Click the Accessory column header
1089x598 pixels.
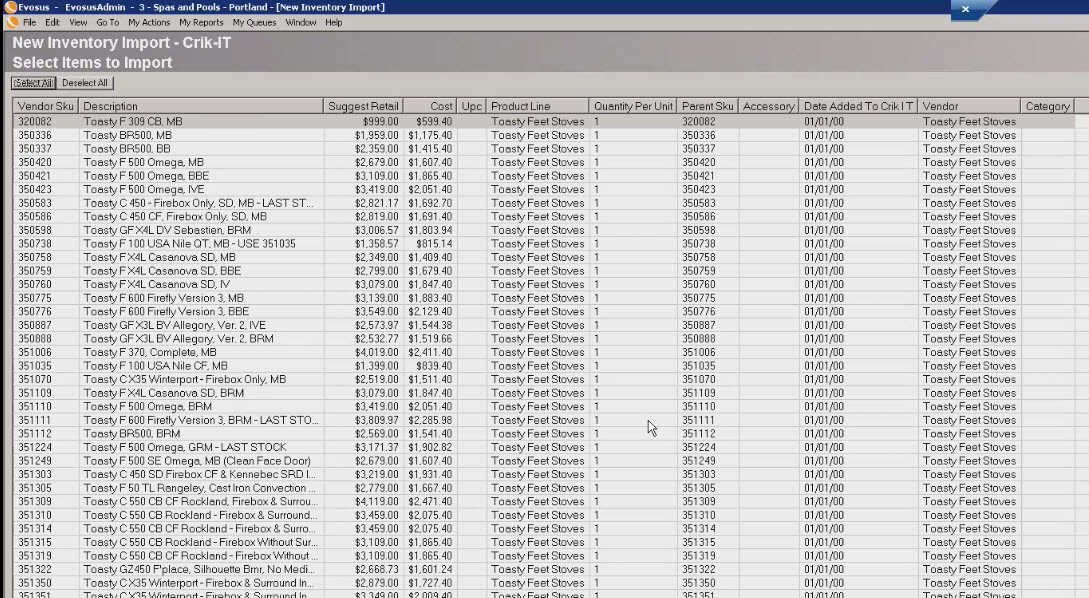768,106
